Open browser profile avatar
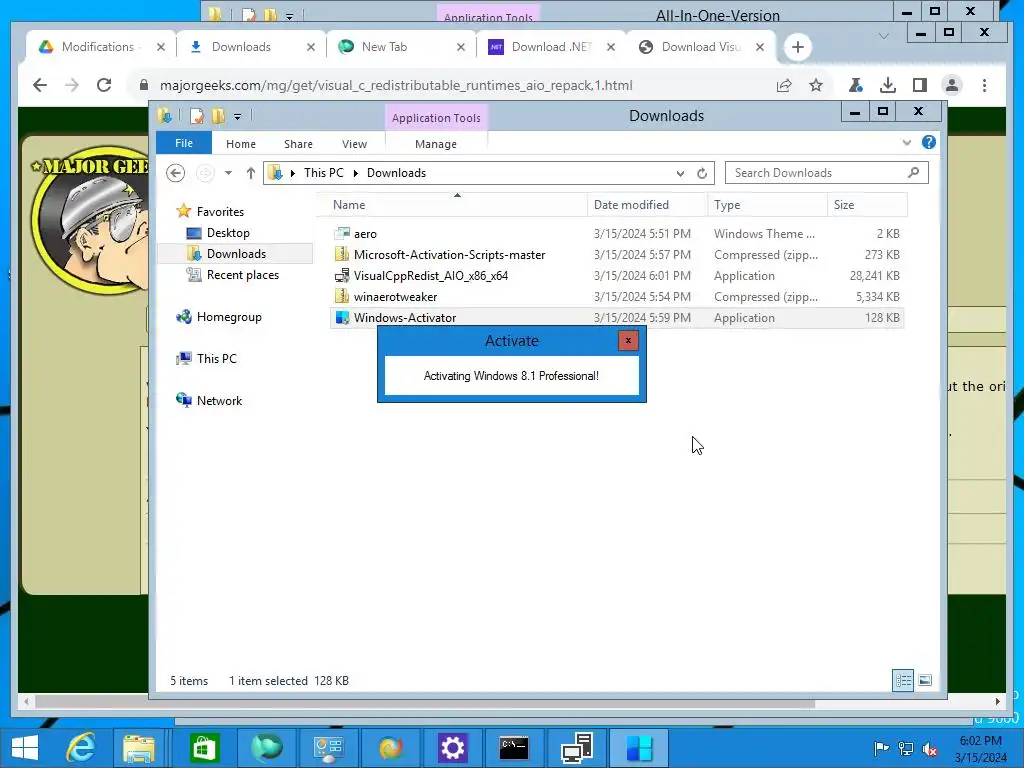The width and height of the screenshot is (1024, 768). (x=952, y=85)
